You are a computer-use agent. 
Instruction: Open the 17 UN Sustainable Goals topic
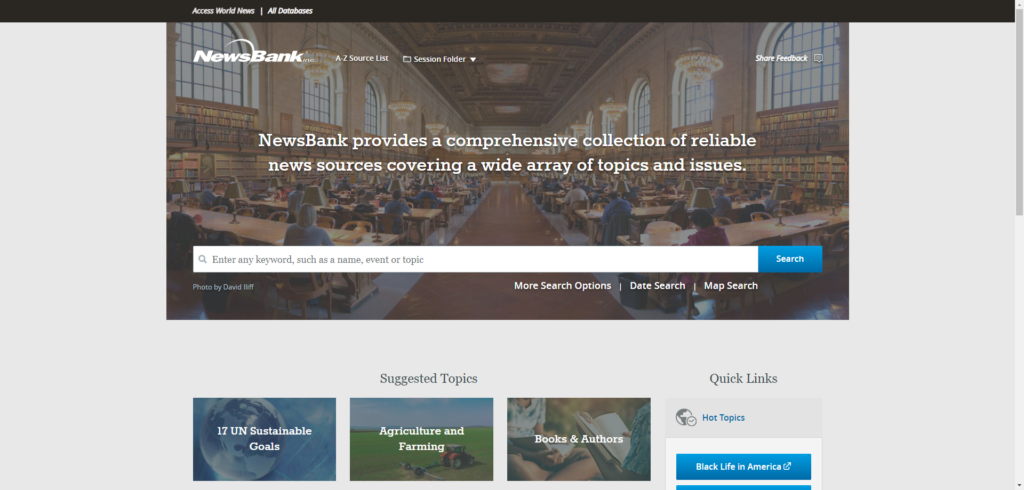click(264, 439)
